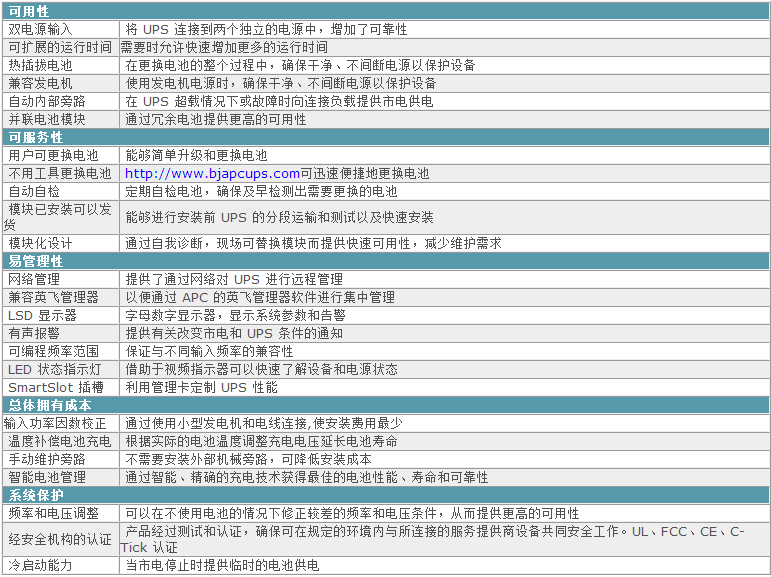
Task: Click the 模块化设计 row label
Action: pyautogui.click(x=40, y=243)
